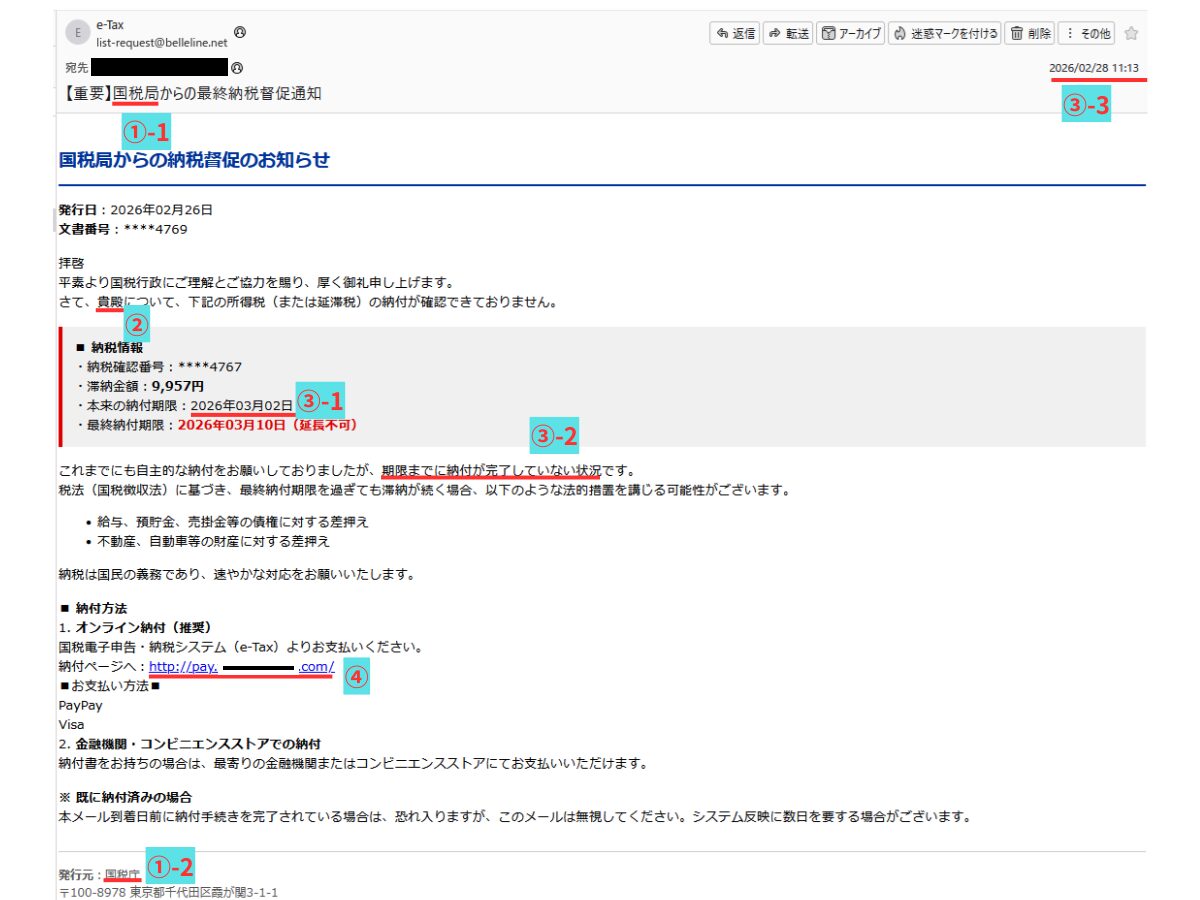This screenshot has height=900, width=1200.
Task: Click the sender avatar circle "E"
Action: pos(77,32)
